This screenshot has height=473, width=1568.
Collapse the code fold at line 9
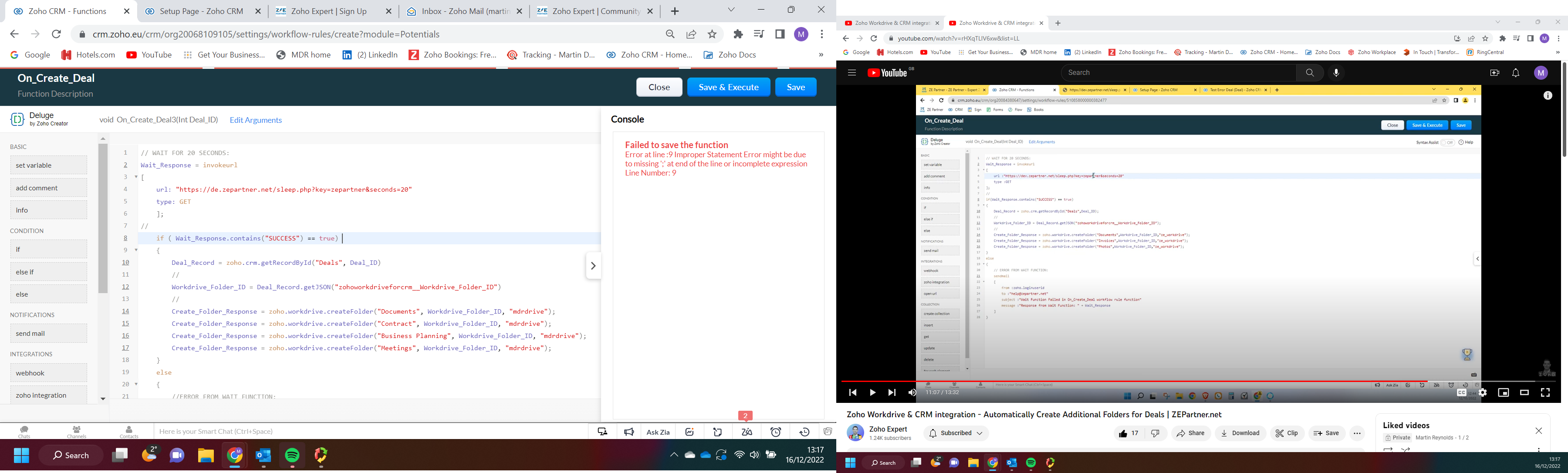[x=136, y=250]
